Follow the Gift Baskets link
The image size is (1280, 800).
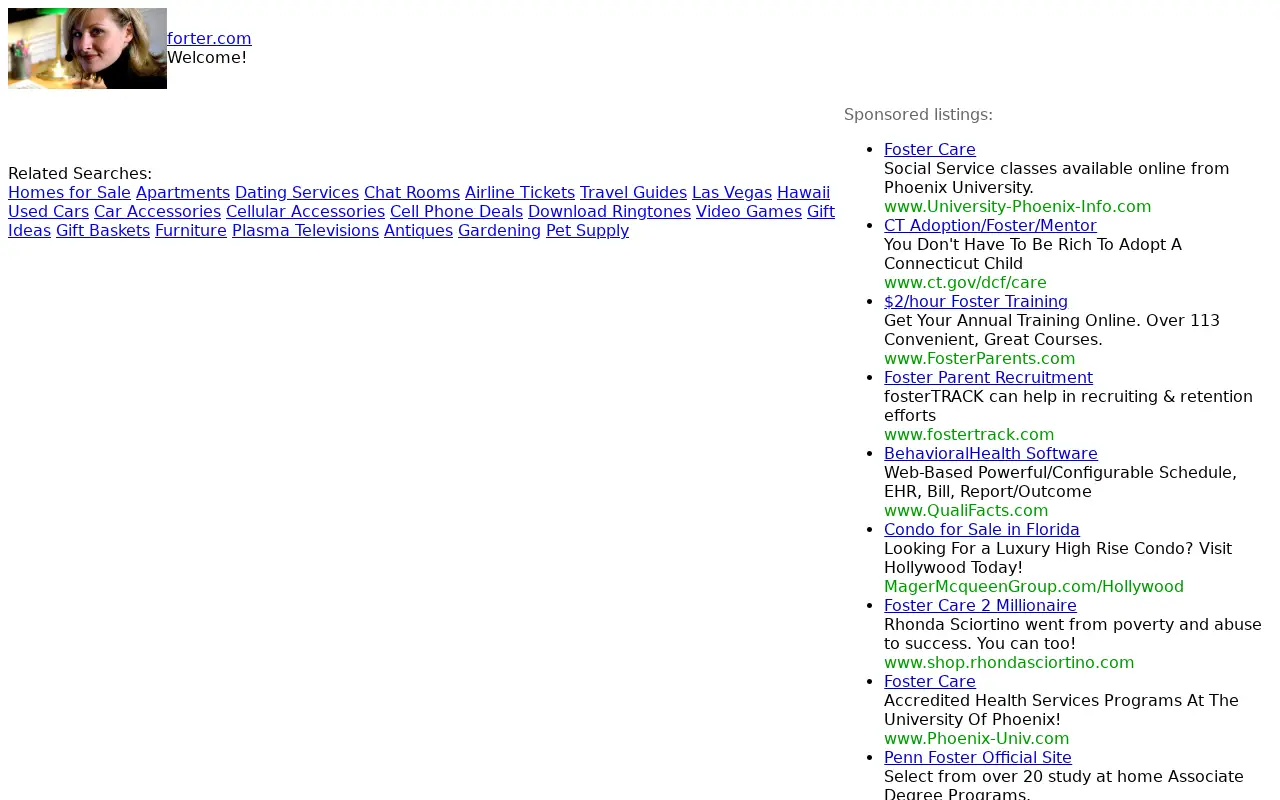103,231
